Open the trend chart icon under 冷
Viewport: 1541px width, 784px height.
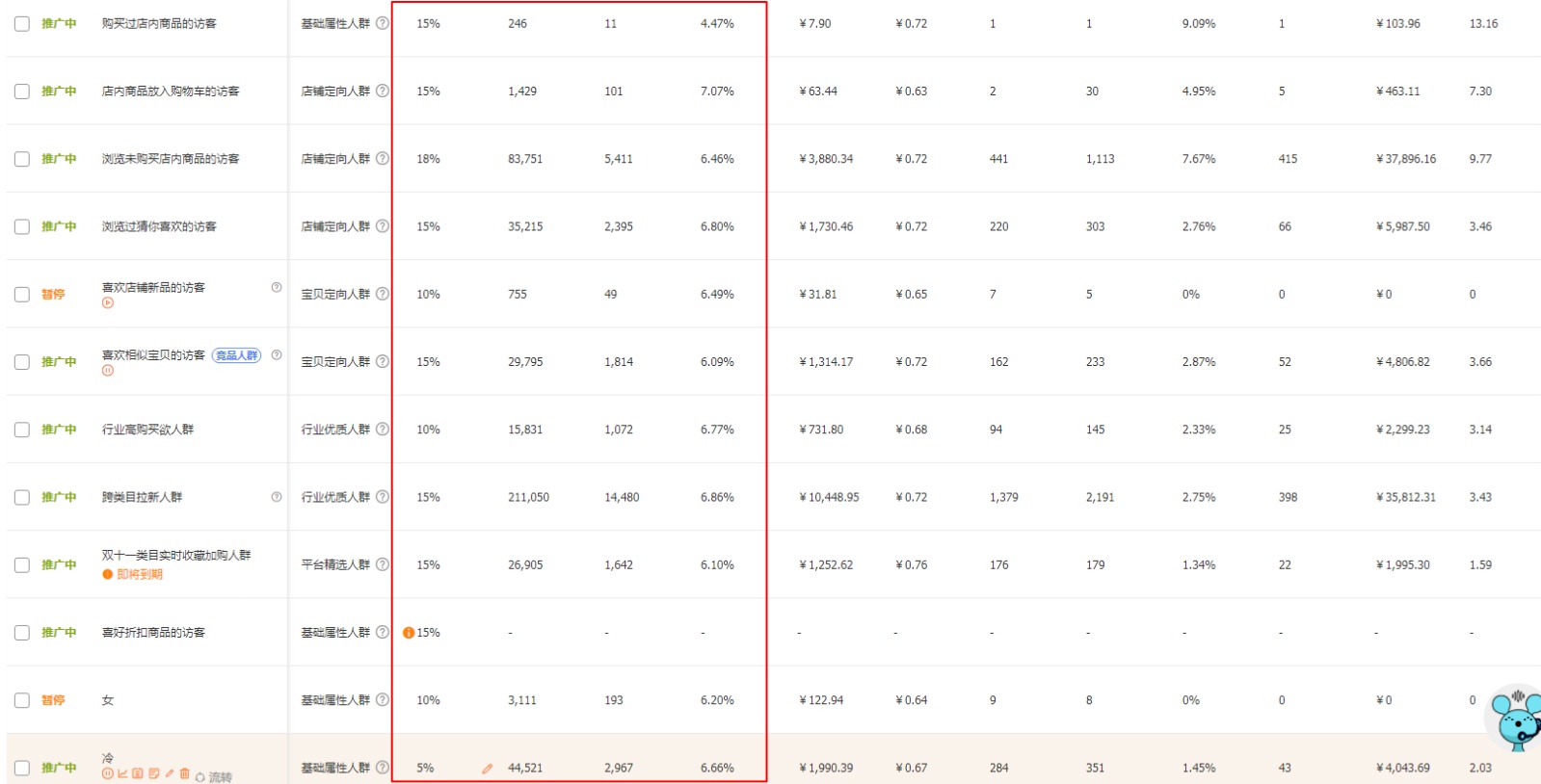[122, 773]
